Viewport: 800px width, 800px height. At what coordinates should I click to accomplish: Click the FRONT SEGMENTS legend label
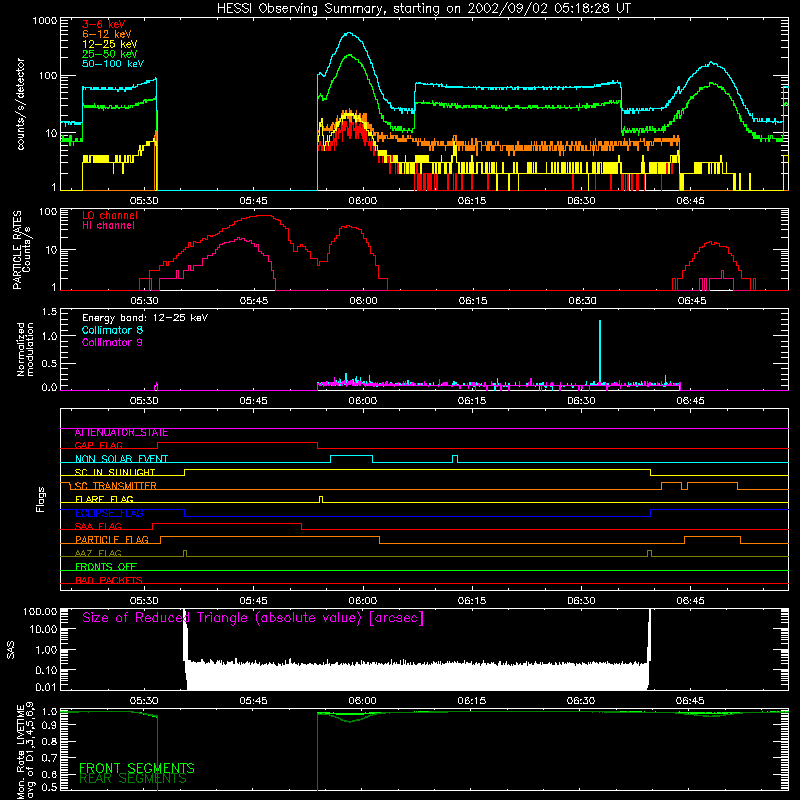click(137, 768)
